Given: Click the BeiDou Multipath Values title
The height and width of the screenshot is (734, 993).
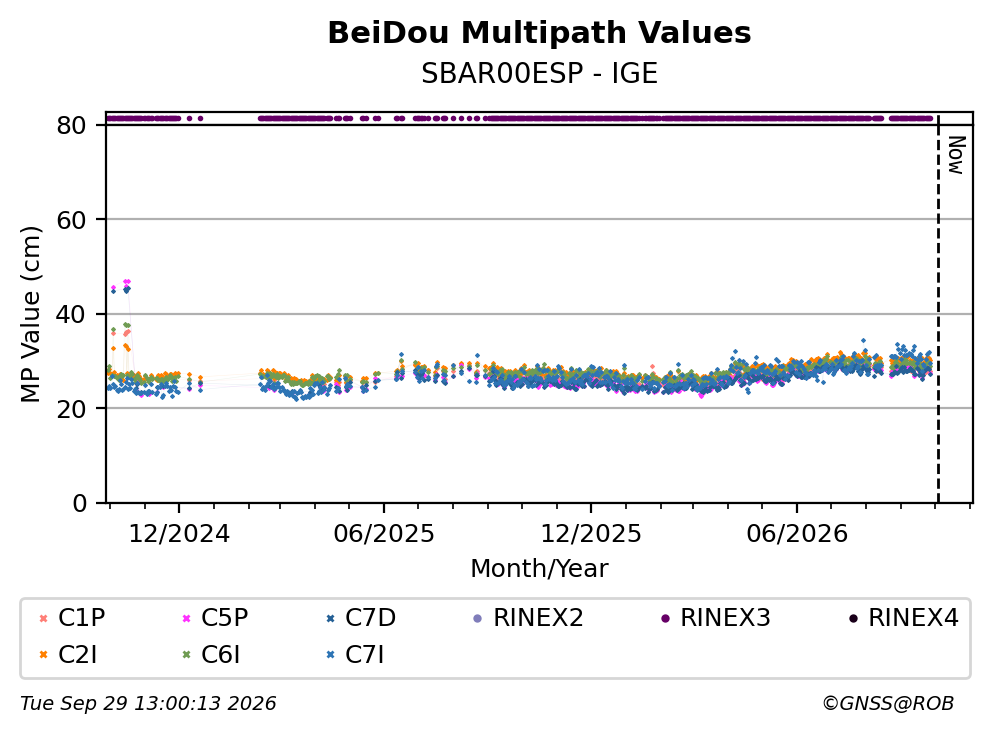Looking at the screenshot, I should pyautogui.click(x=539, y=33).
